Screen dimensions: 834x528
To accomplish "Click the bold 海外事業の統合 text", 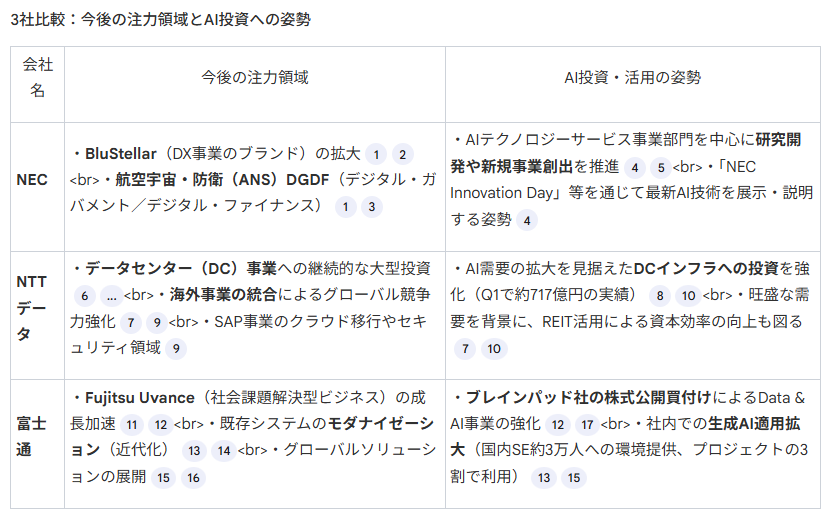I will 223,295.
